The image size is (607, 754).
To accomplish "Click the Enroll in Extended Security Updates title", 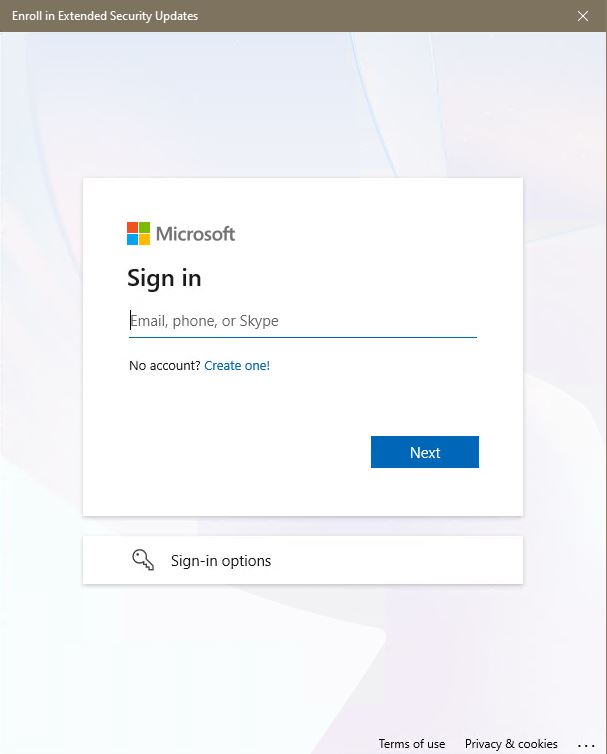I will (105, 16).
